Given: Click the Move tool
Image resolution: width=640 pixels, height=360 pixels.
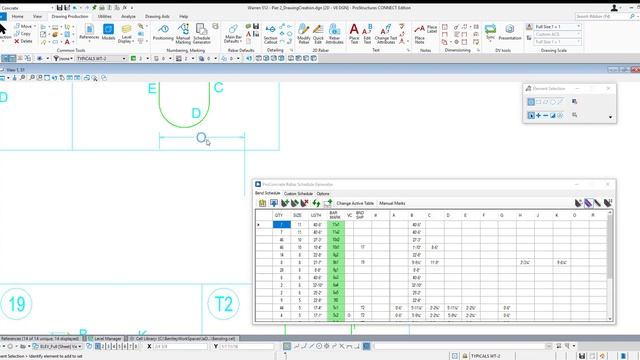Looking at the screenshot, I should coord(23,26).
